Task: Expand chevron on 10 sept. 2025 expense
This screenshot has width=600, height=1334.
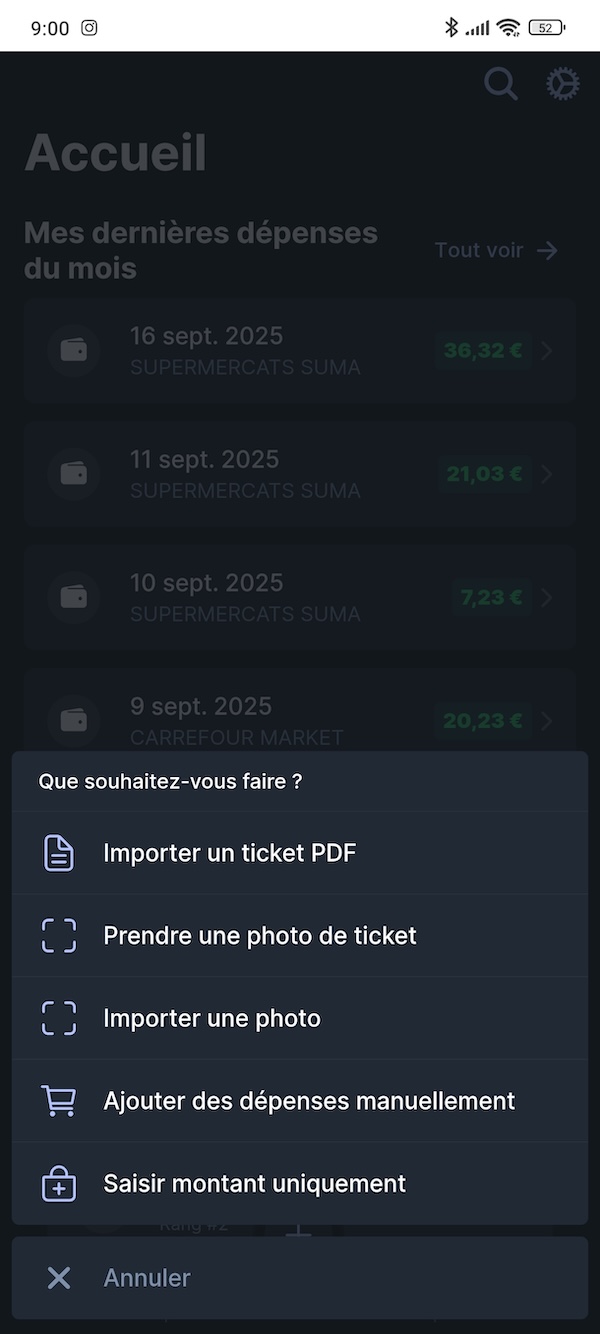Action: click(x=547, y=597)
